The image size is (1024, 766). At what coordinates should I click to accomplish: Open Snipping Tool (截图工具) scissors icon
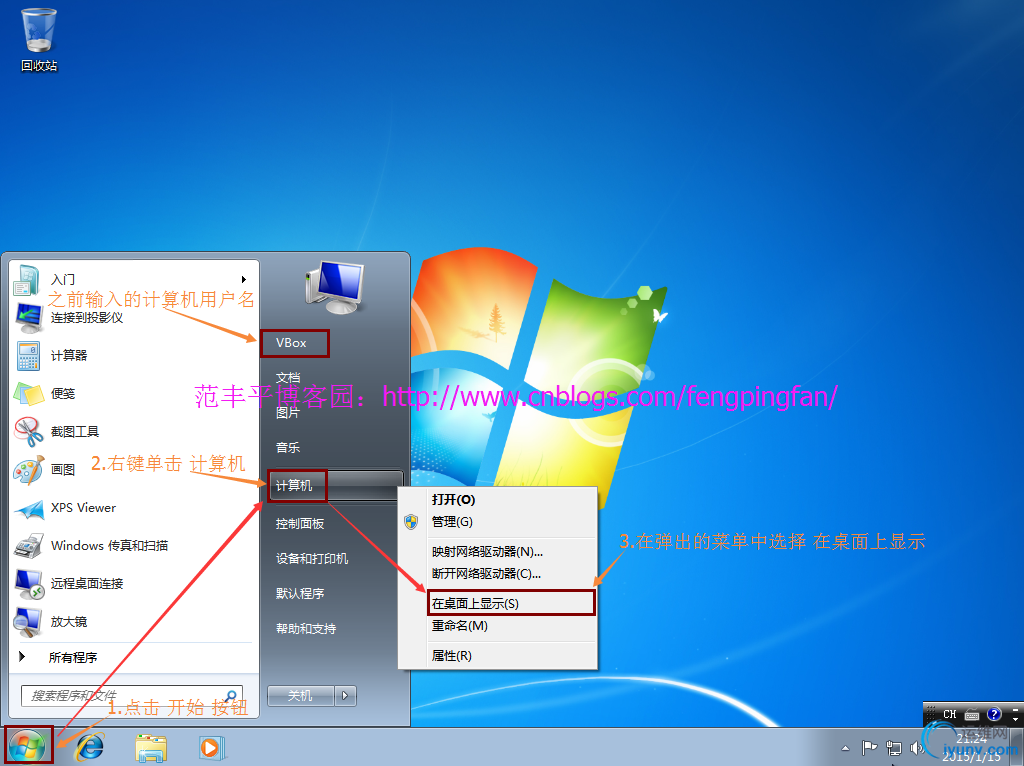click(x=29, y=432)
